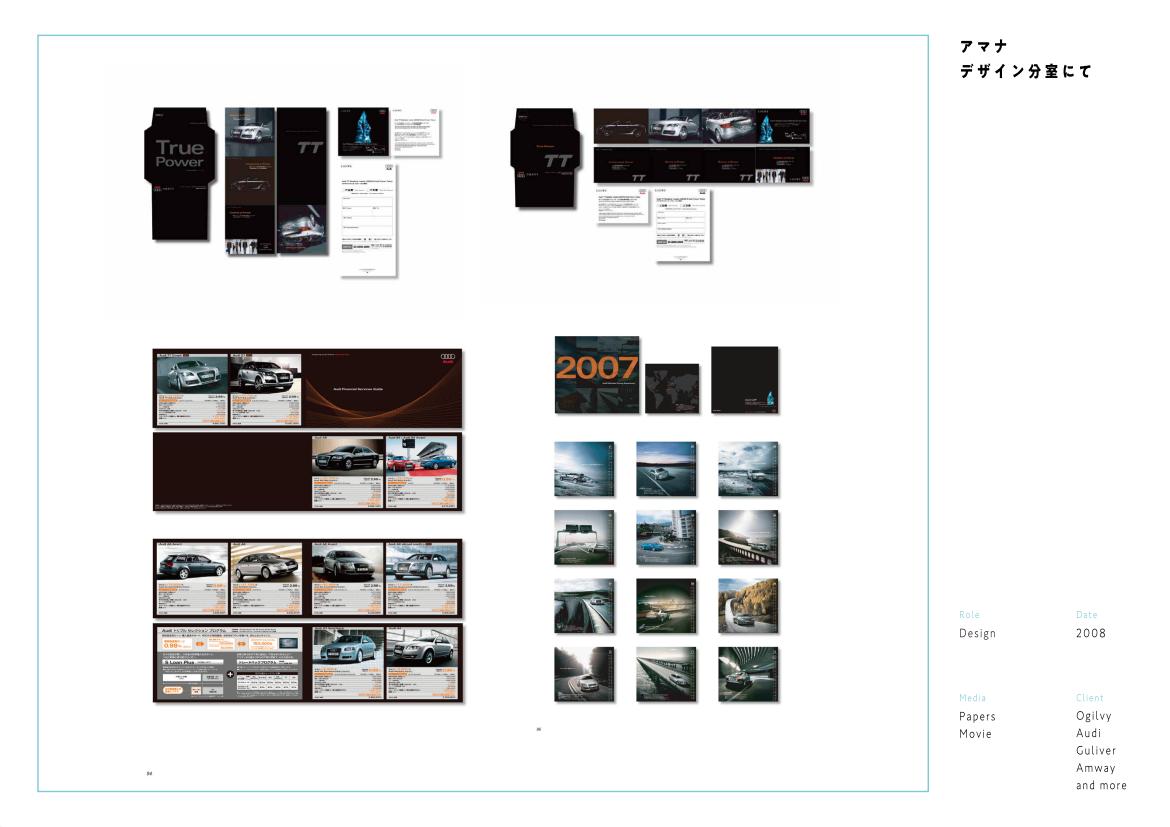Select the calendar photo of blue car by apartments

(x=666, y=537)
